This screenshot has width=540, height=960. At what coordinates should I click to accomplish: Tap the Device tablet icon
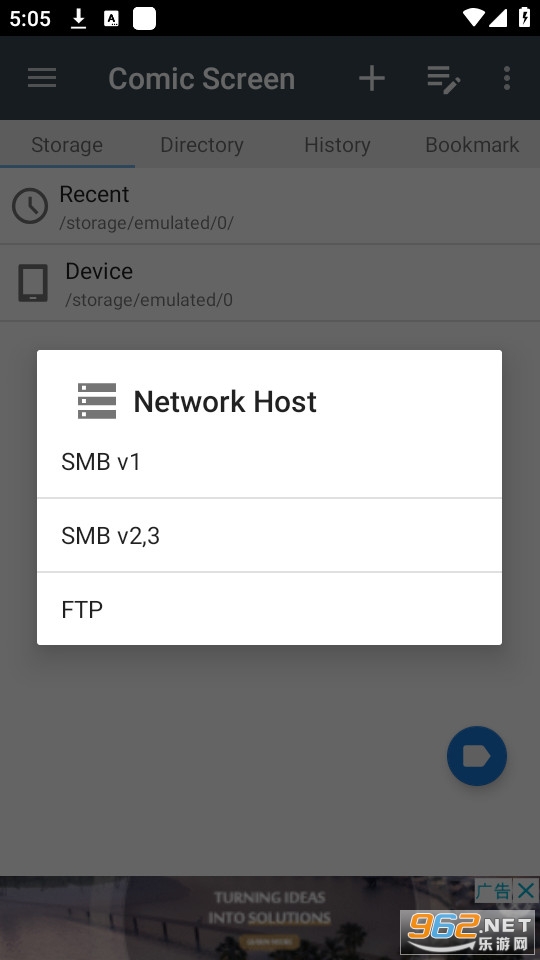32,283
